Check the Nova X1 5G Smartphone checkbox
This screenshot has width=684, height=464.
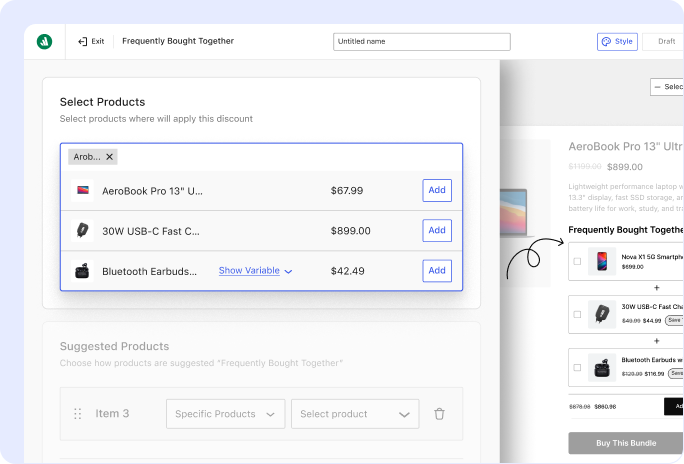click(x=577, y=261)
